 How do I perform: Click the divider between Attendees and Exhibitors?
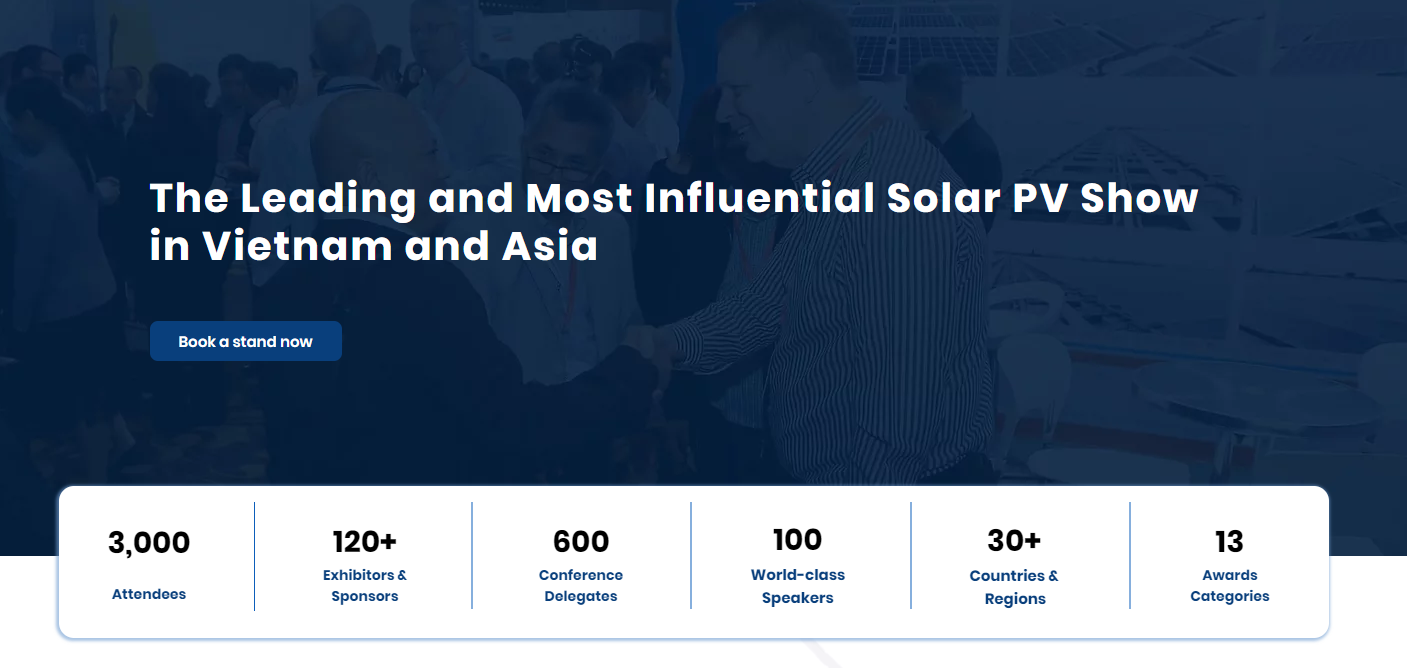(x=254, y=556)
